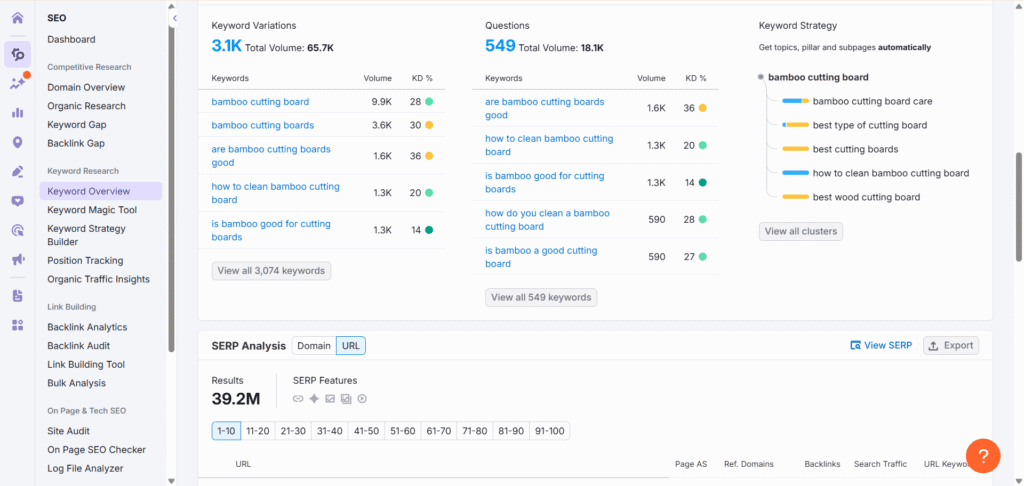Open the bar chart Traffic icon
Image resolution: width=1024 pixels, height=486 pixels.
[18, 112]
